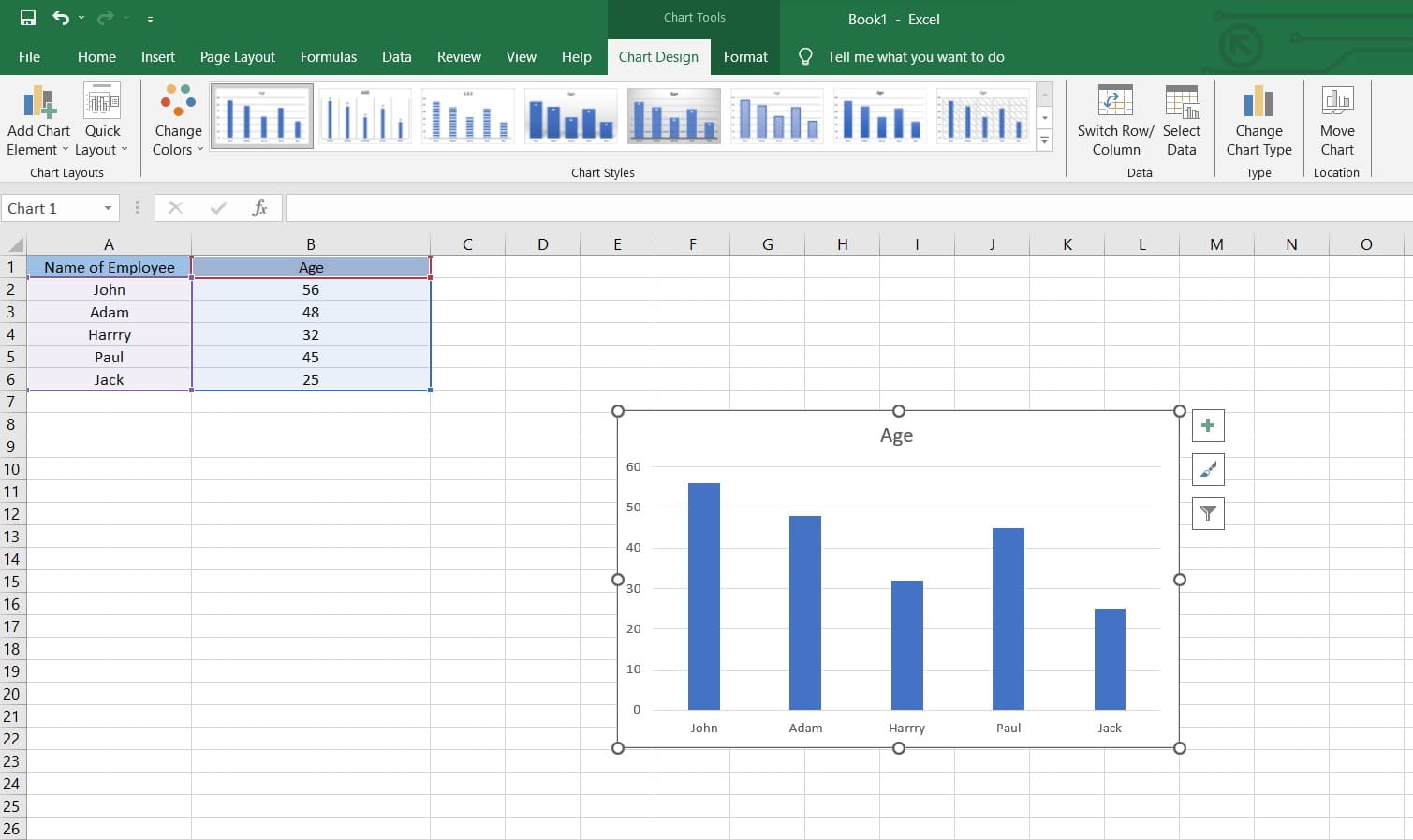The image size is (1413, 840).
Task: Click the Insert Function fx button
Action: 258,207
